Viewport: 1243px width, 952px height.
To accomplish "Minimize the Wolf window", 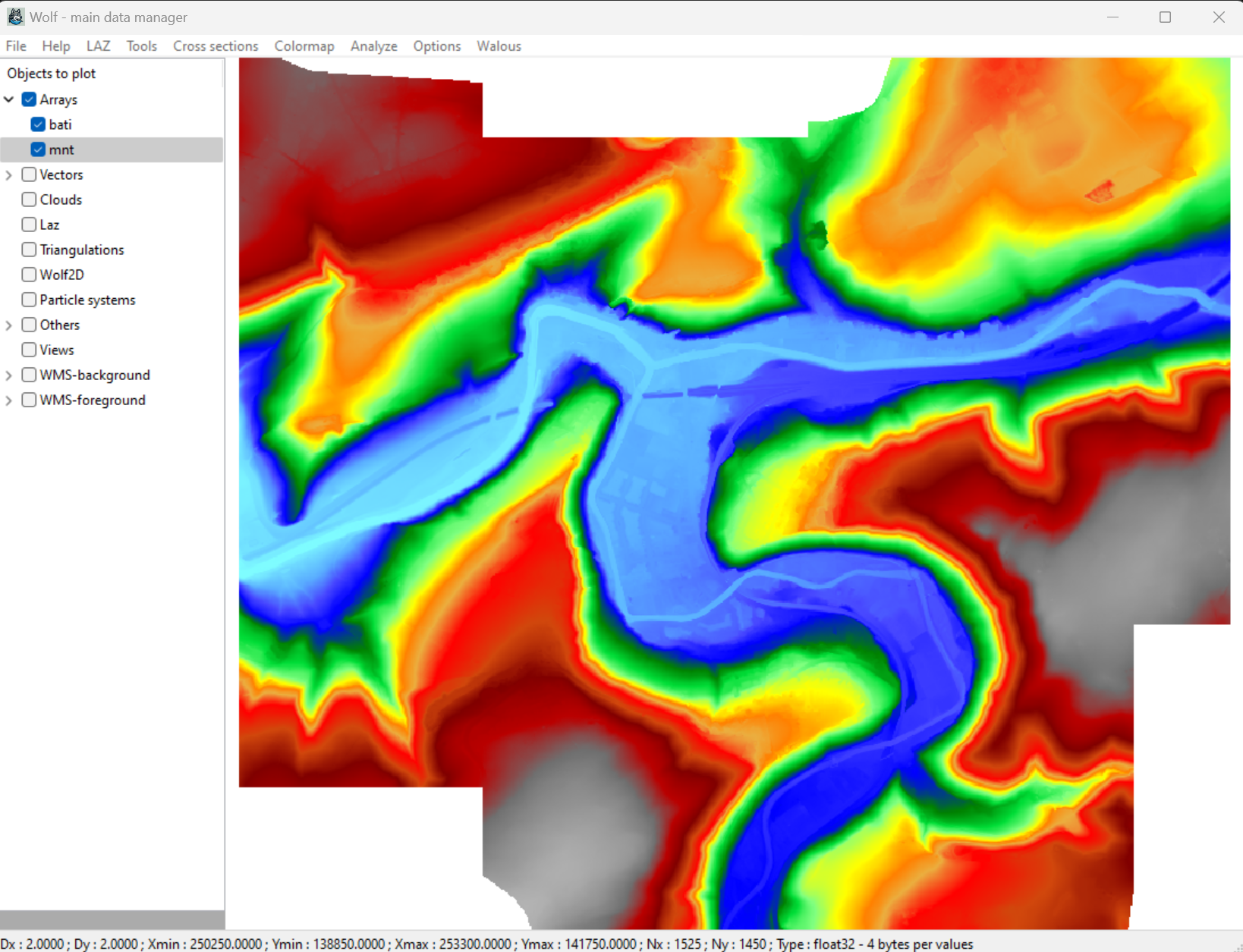I will 1112,17.
